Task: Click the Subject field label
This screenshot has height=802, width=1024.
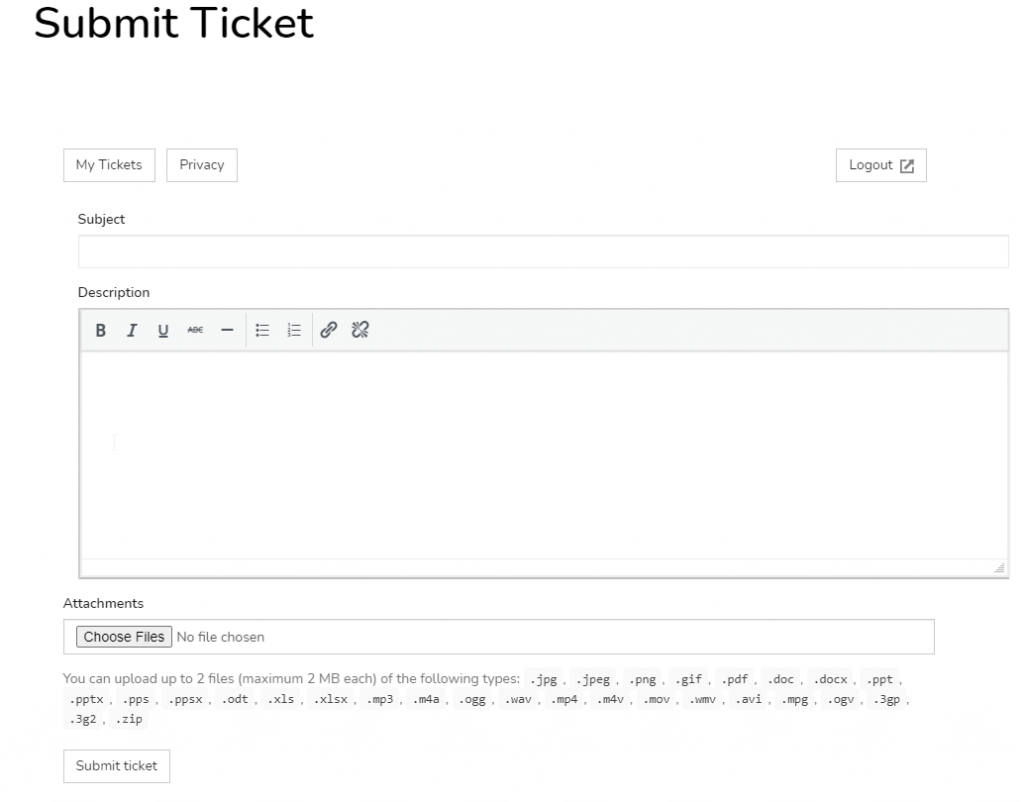Action: click(101, 219)
